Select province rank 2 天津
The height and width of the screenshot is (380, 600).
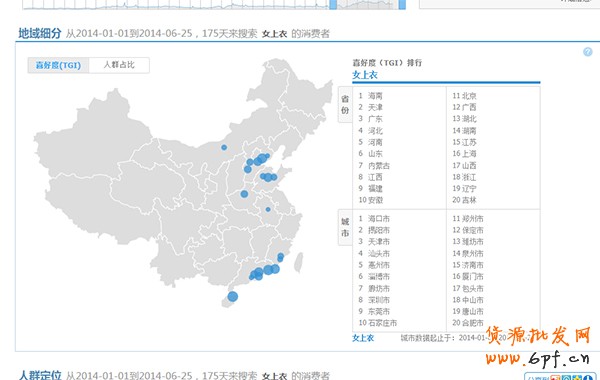370,107
